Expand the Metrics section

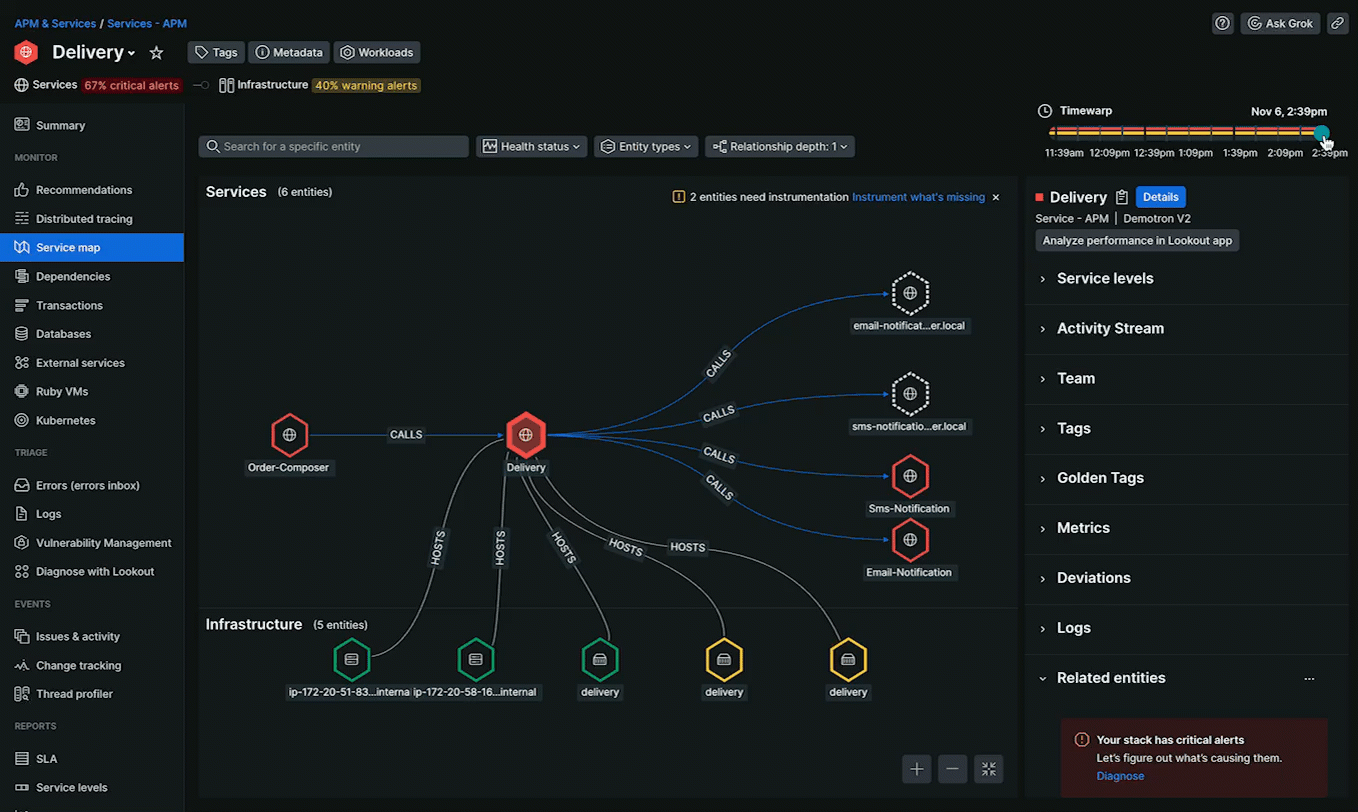[x=1083, y=528]
